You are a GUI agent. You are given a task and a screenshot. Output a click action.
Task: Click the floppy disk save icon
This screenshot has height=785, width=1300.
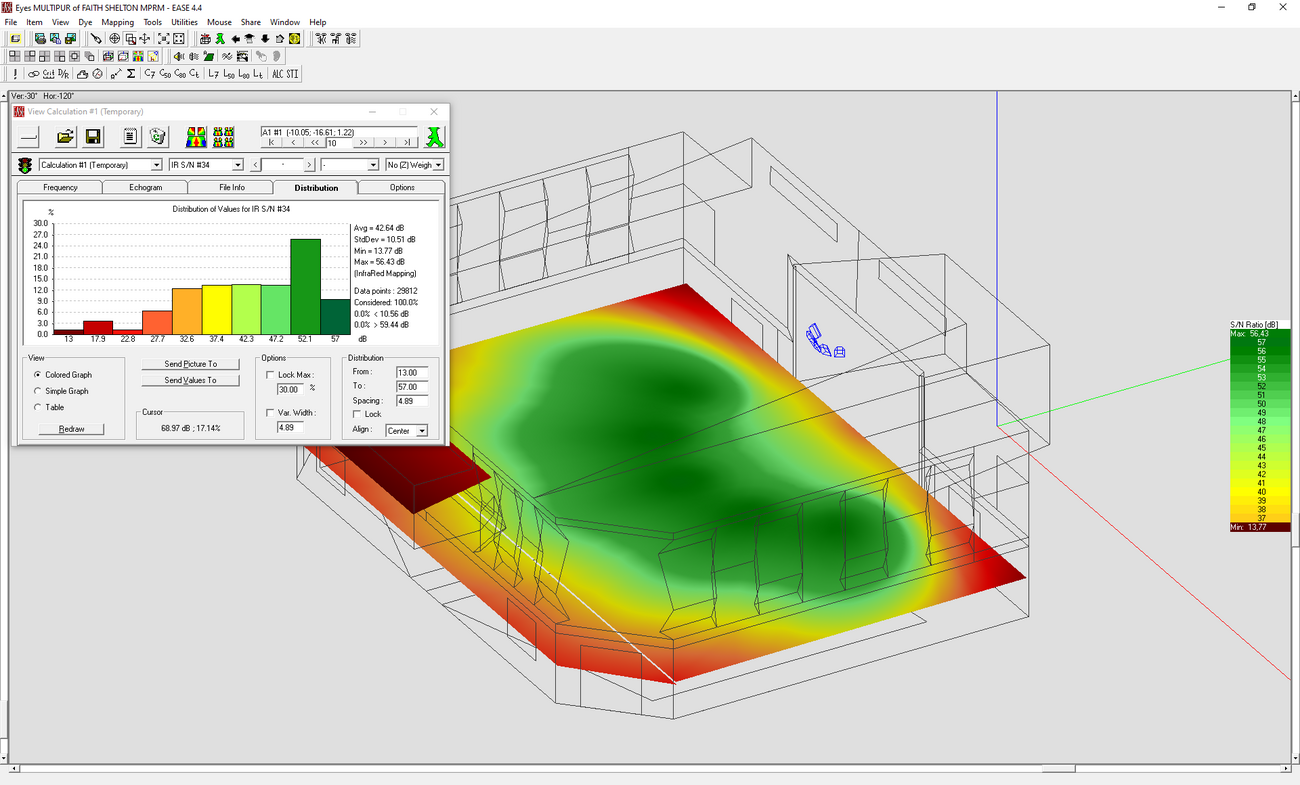tap(93, 137)
